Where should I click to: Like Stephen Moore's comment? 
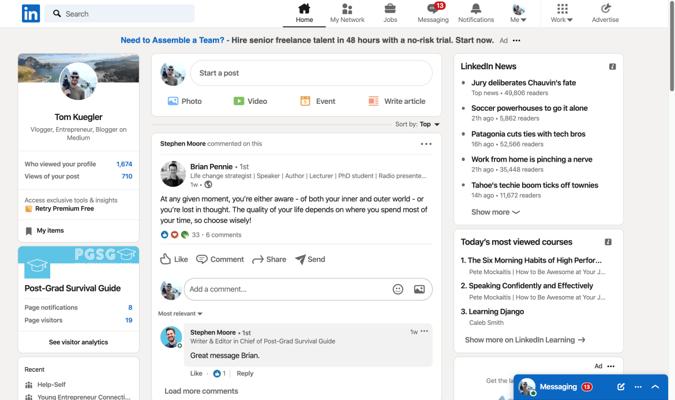(196, 373)
